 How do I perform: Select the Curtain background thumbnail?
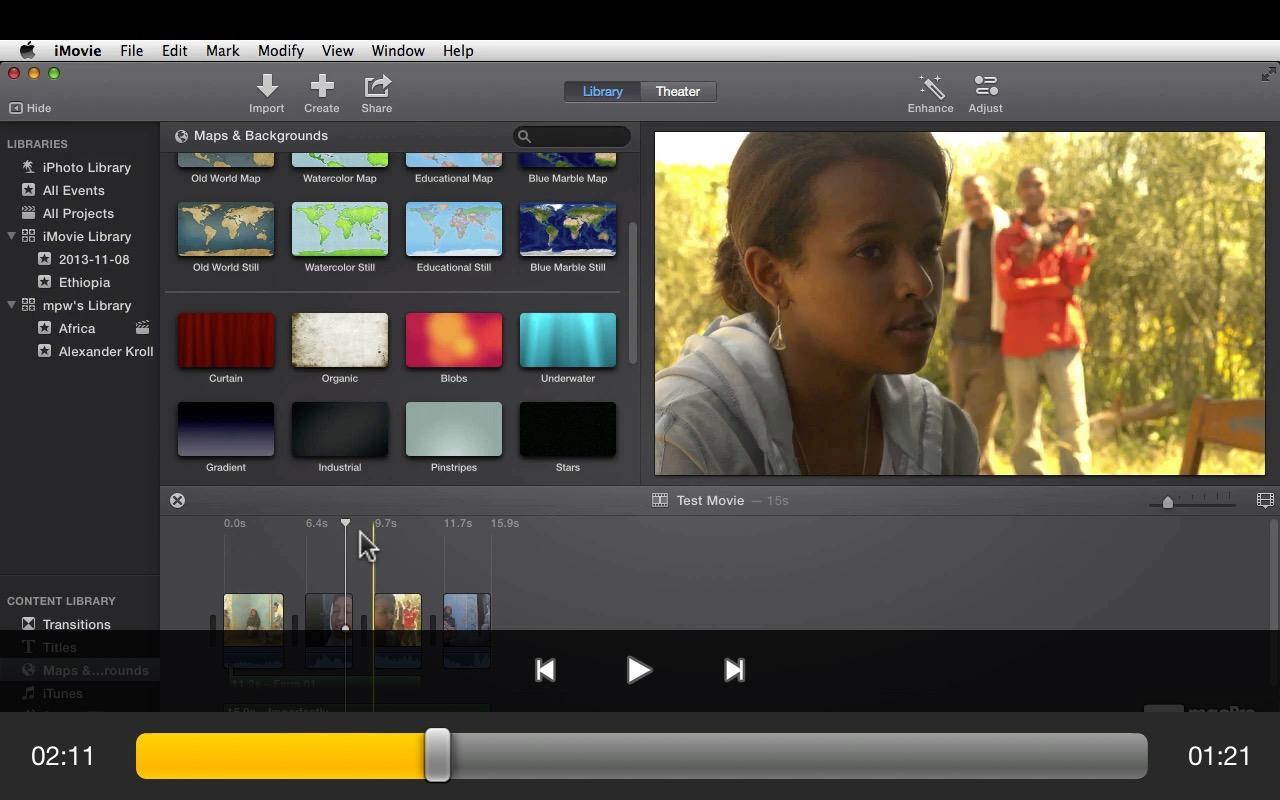226,340
